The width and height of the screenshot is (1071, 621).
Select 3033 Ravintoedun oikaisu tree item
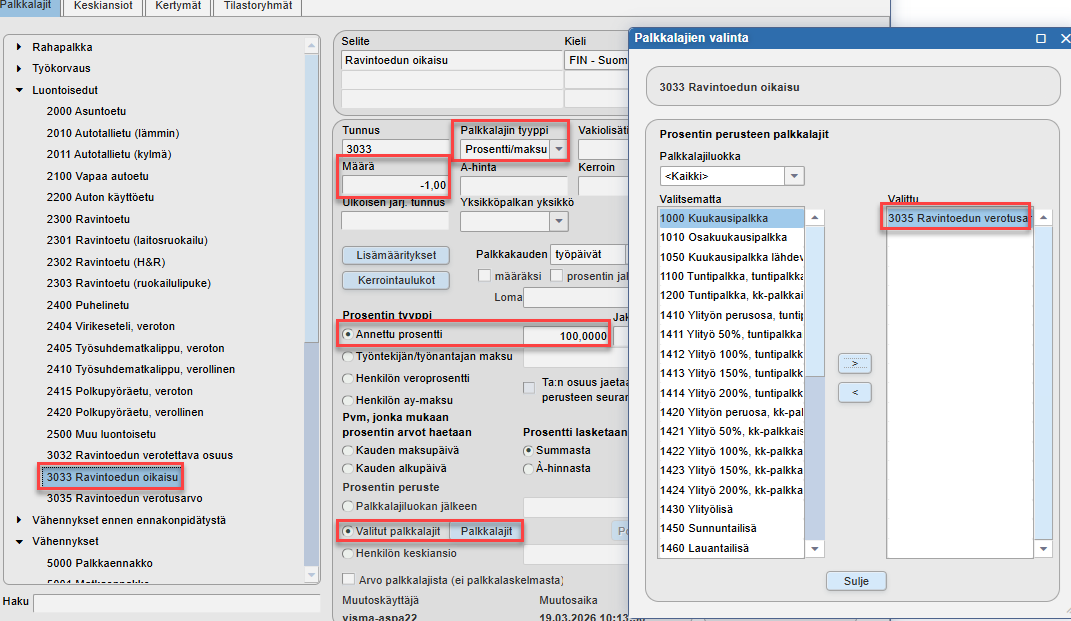click(112, 477)
